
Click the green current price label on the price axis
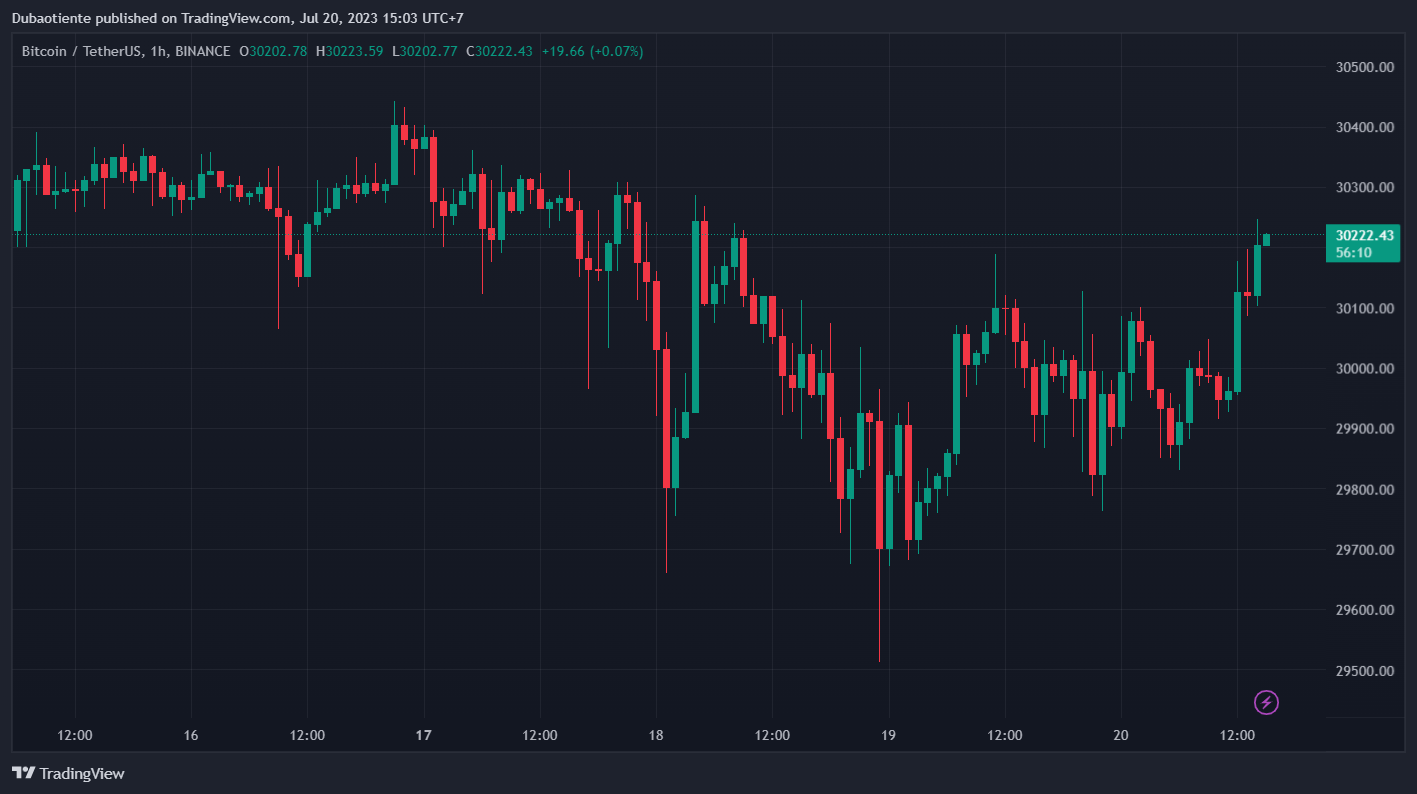1363,235
